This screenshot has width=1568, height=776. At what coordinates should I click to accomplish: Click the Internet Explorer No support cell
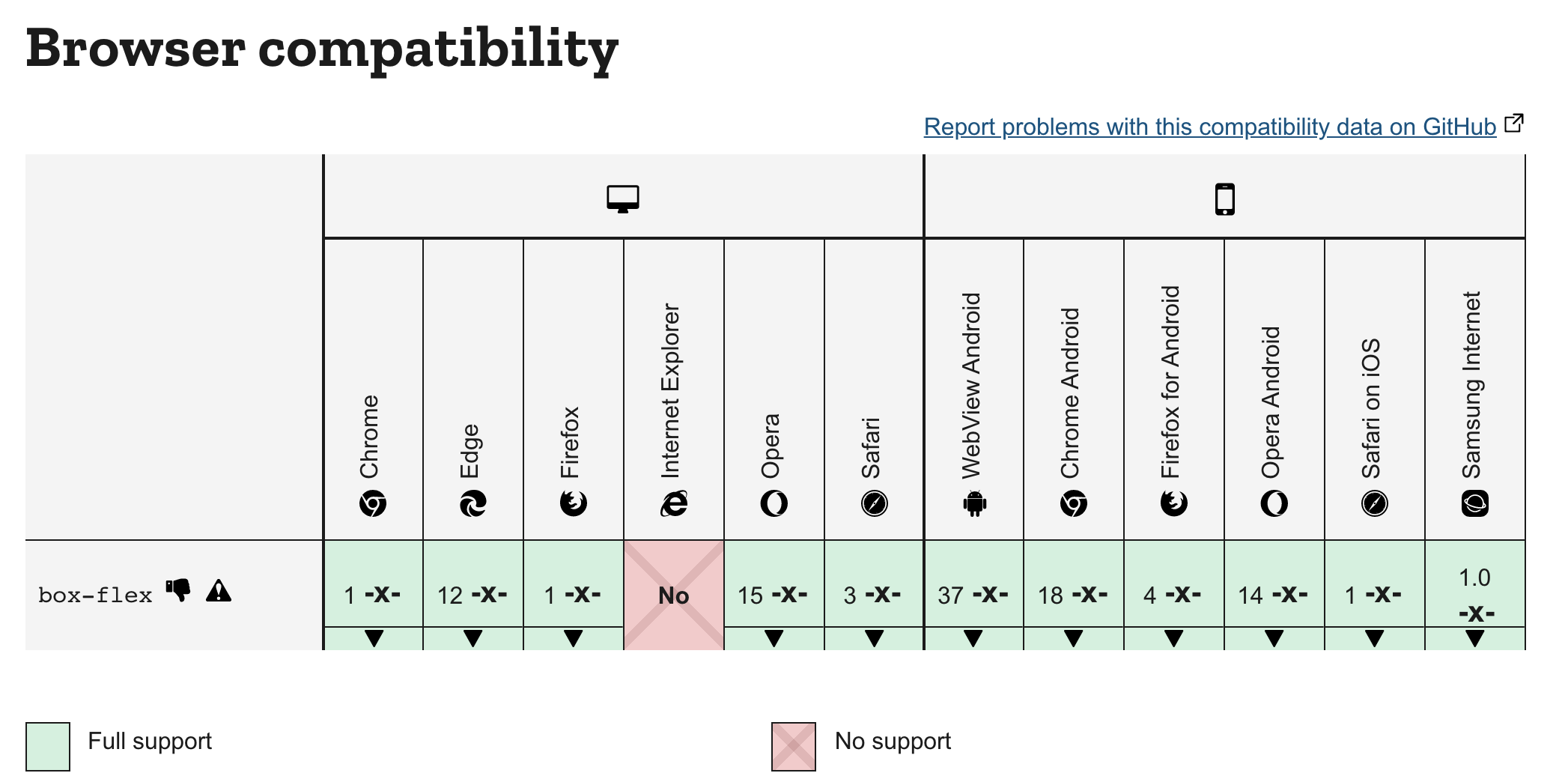point(674,595)
